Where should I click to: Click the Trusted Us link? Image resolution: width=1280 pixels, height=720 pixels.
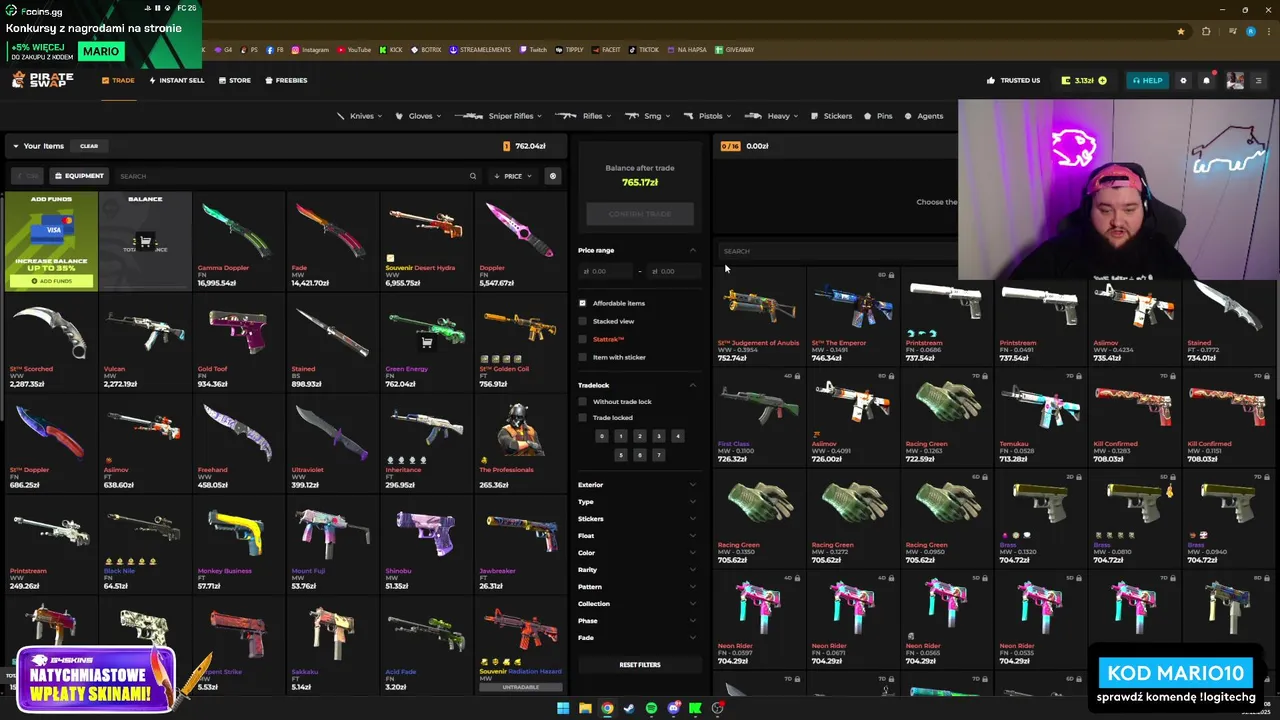[x=1014, y=80]
